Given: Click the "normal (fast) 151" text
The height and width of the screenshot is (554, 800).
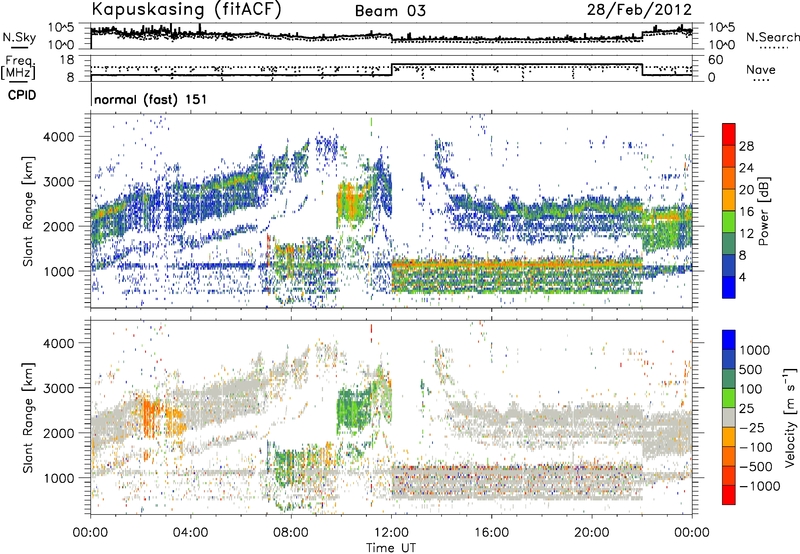Looking at the screenshot, I should [x=151, y=99].
